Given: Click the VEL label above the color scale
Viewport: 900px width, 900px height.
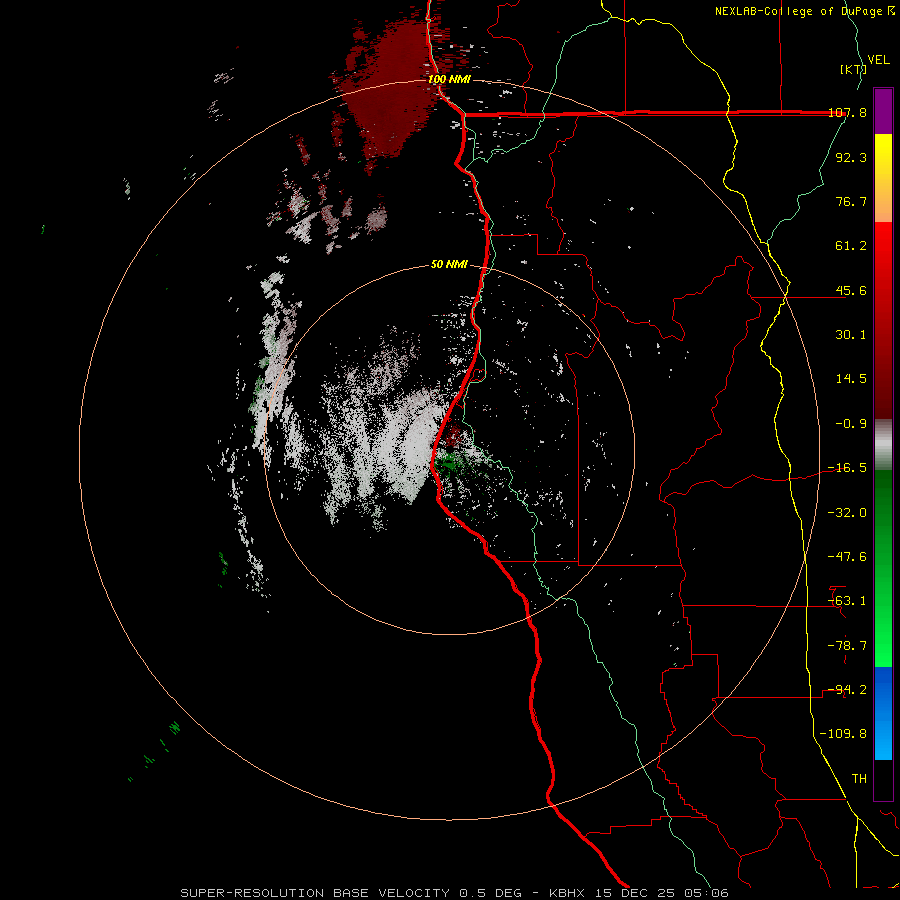Looking at the screenshot, I should tap(878, 59).
